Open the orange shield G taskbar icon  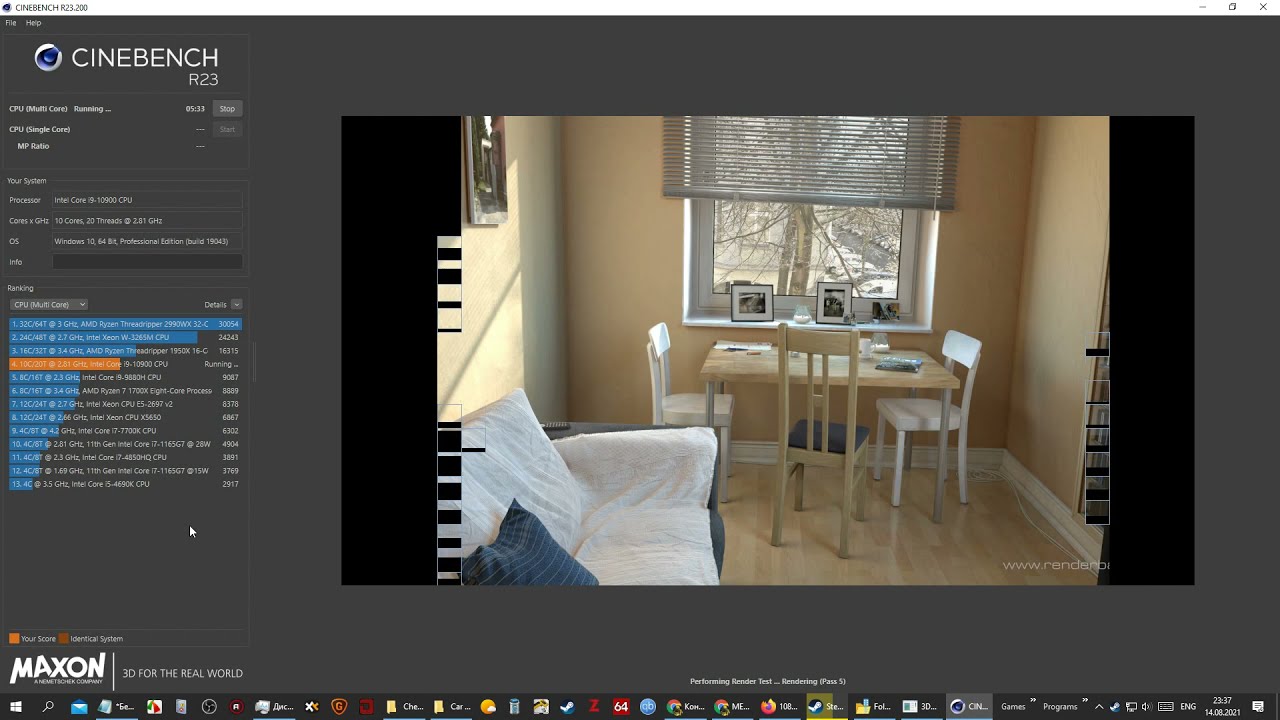tap(339, 707)
